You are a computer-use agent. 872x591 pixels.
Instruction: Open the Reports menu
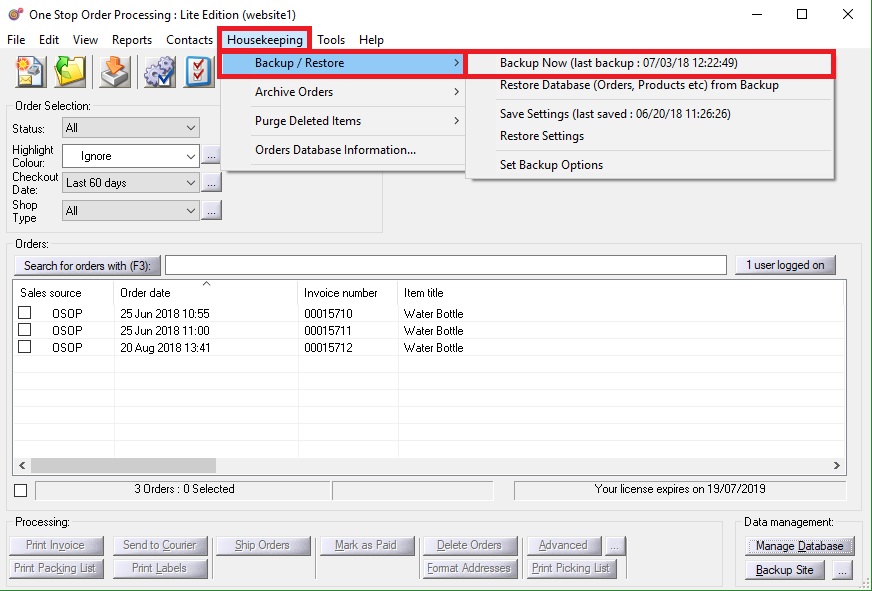132,39
